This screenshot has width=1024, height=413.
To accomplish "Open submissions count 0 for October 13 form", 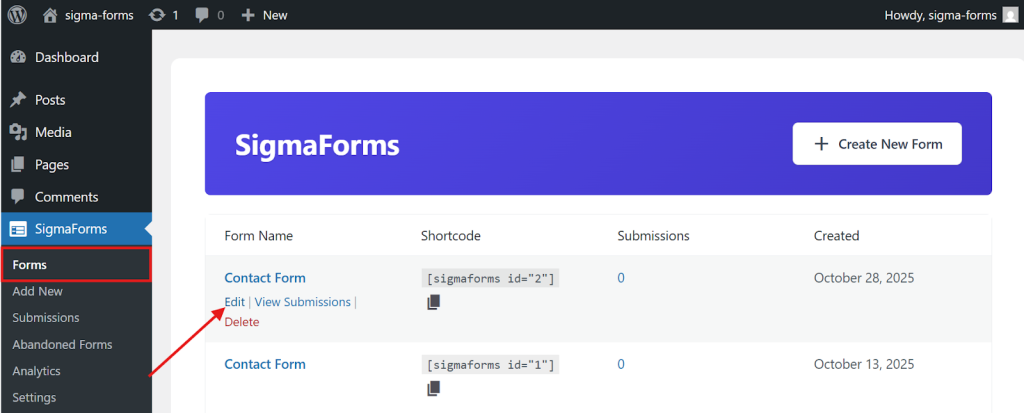I will (x=621, y=364).
